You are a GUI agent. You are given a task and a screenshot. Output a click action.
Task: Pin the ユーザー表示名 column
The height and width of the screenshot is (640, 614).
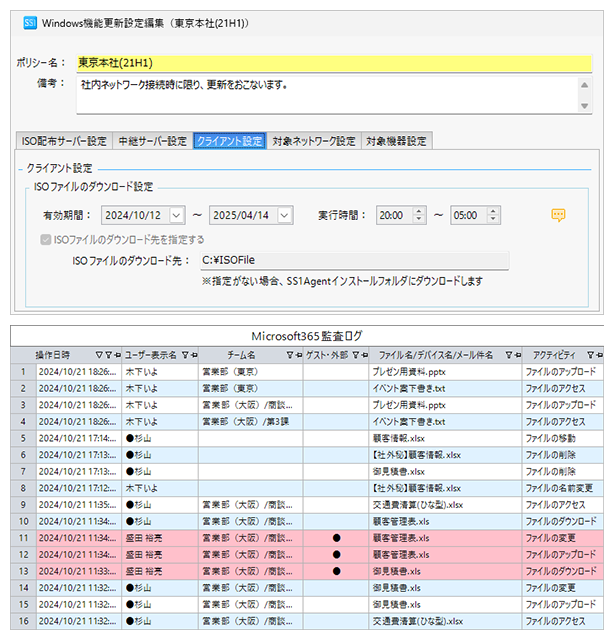[194, 355]
